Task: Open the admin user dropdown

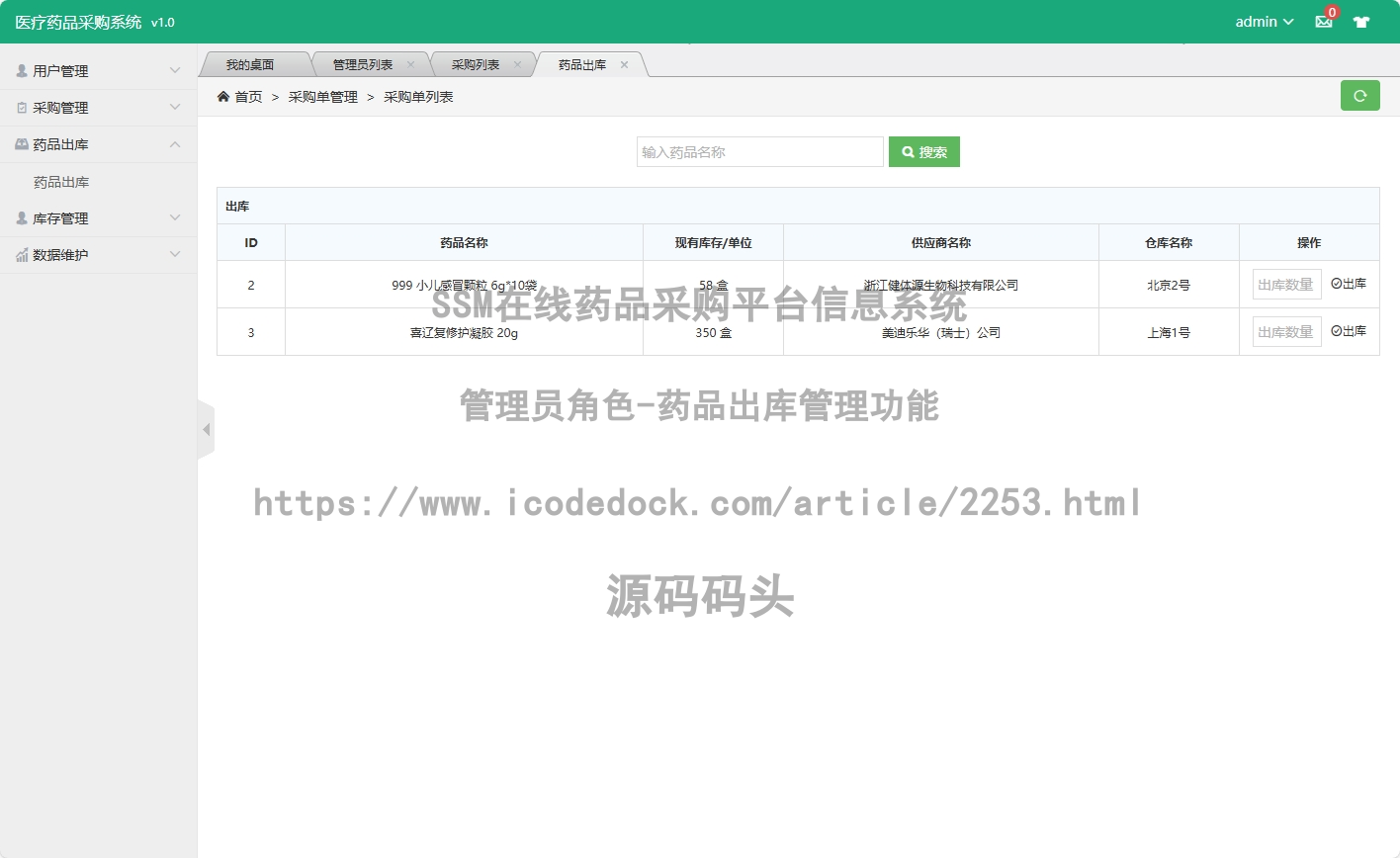Action: pyautogui.click(x=1265, y=22)
